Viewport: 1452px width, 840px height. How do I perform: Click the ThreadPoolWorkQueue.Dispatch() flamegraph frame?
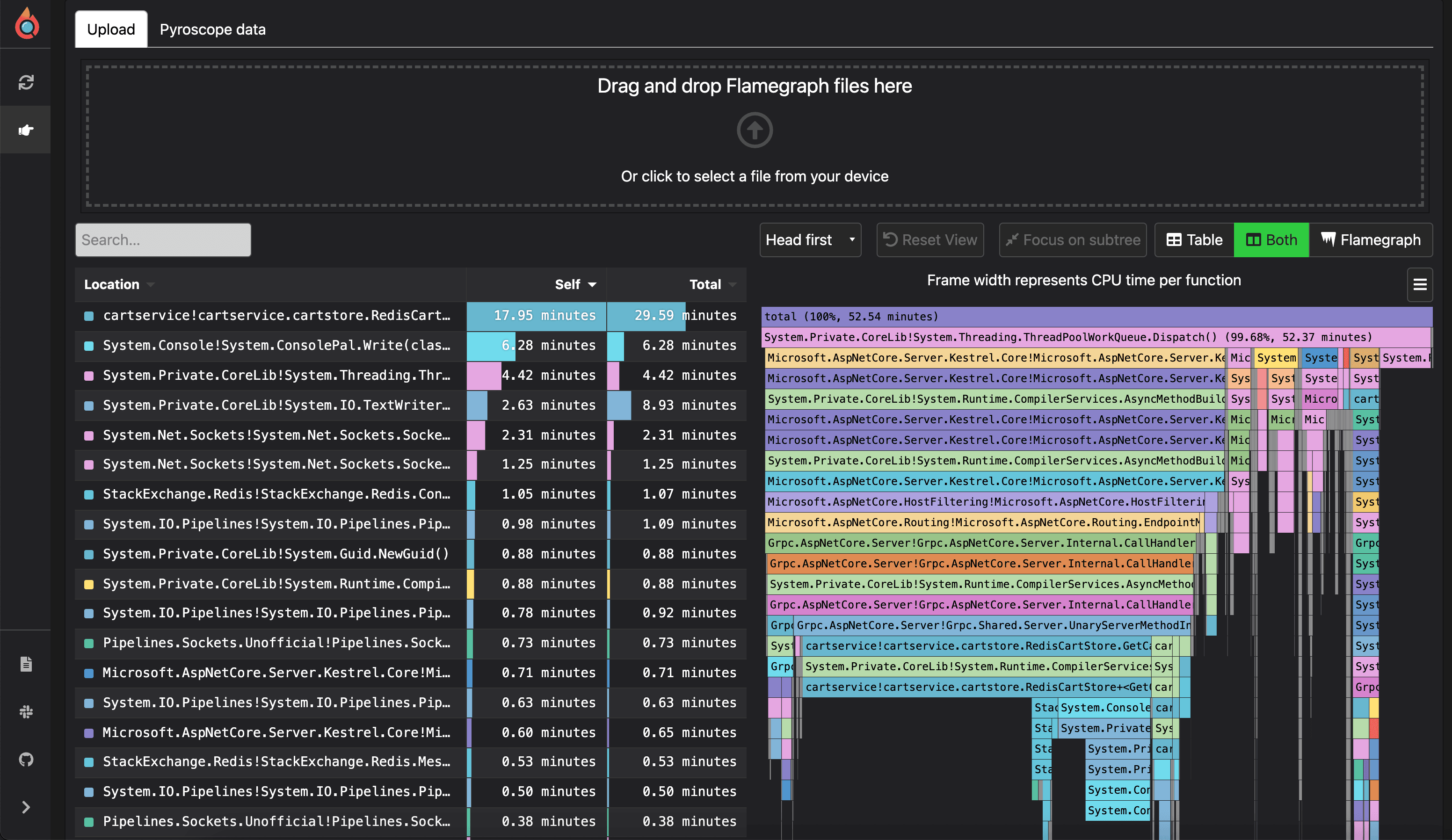click(x=1096, y=337)
